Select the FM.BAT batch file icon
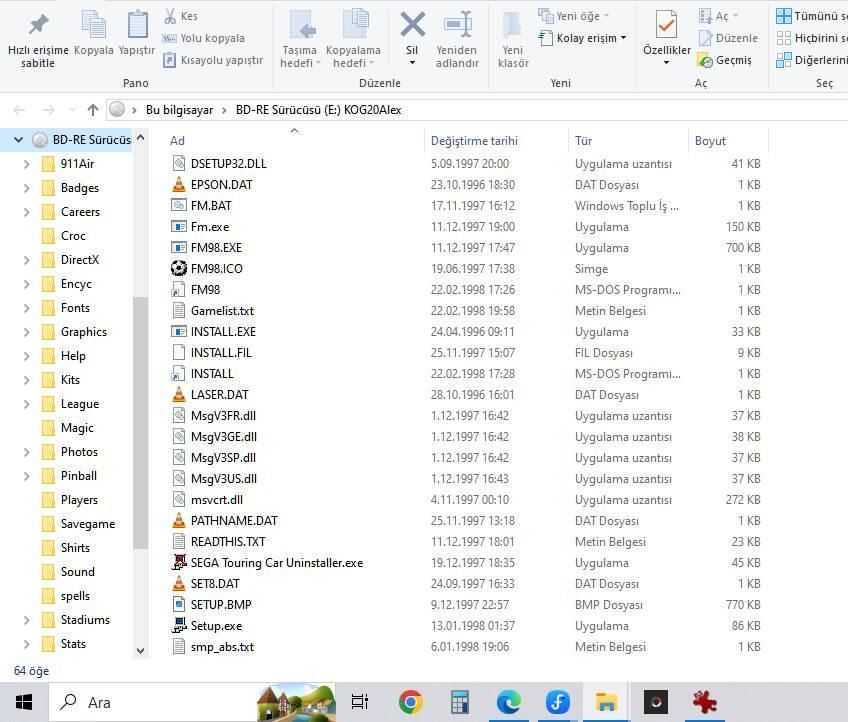The image size is (848, 722). click(x=178, y=206)
